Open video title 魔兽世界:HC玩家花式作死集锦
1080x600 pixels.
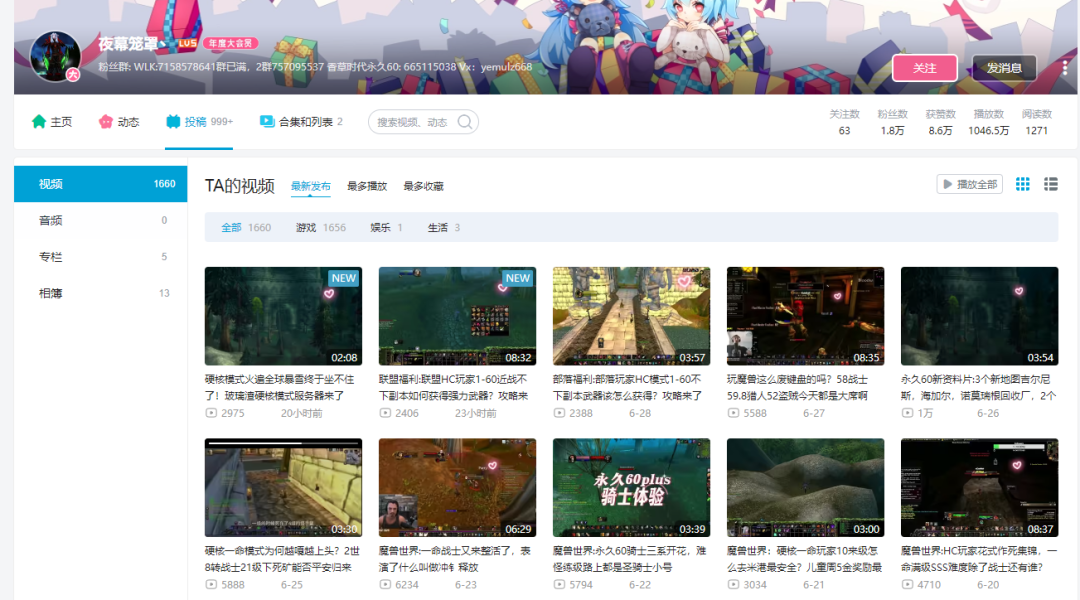(979, 559)
